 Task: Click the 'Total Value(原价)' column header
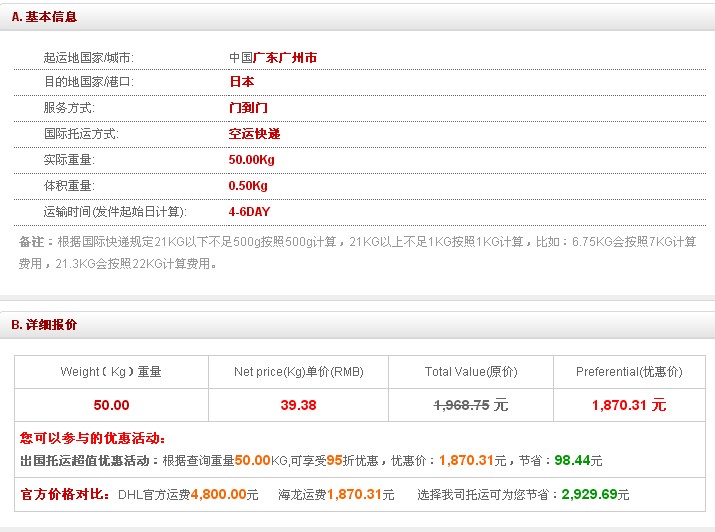[x=471, y=372]
